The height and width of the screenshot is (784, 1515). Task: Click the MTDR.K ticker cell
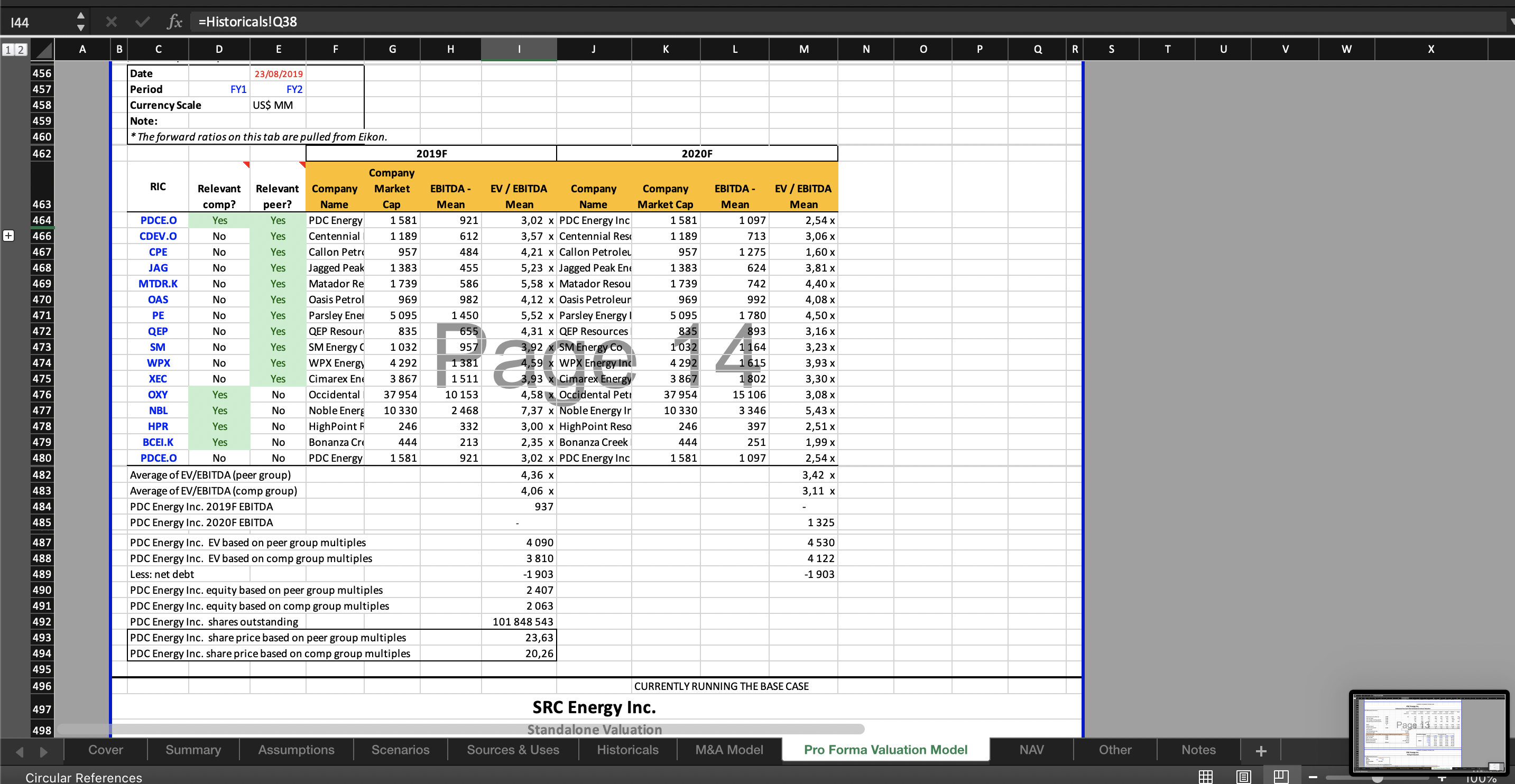[158, 283]
